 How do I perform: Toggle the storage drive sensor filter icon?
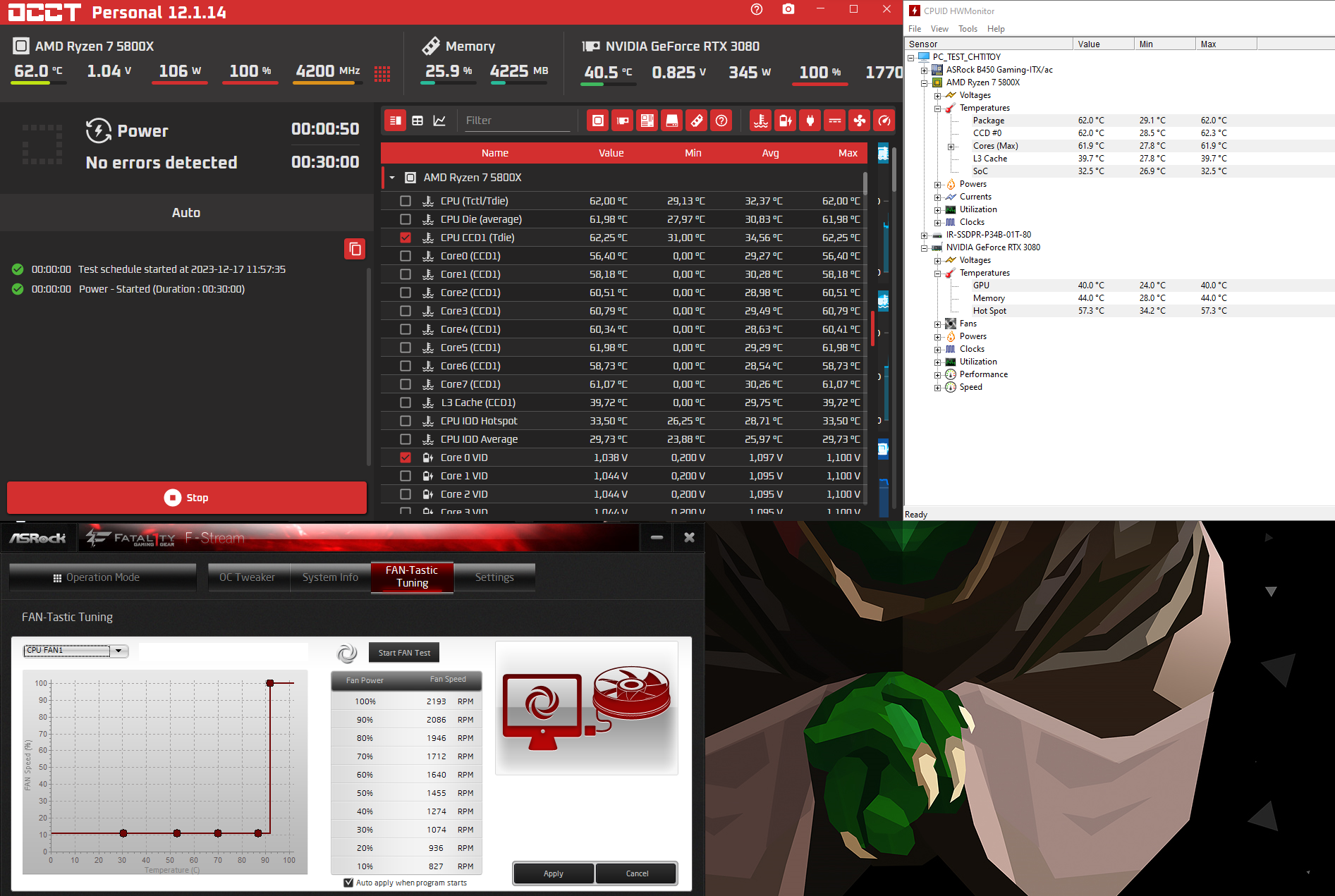tap(672, 121)
